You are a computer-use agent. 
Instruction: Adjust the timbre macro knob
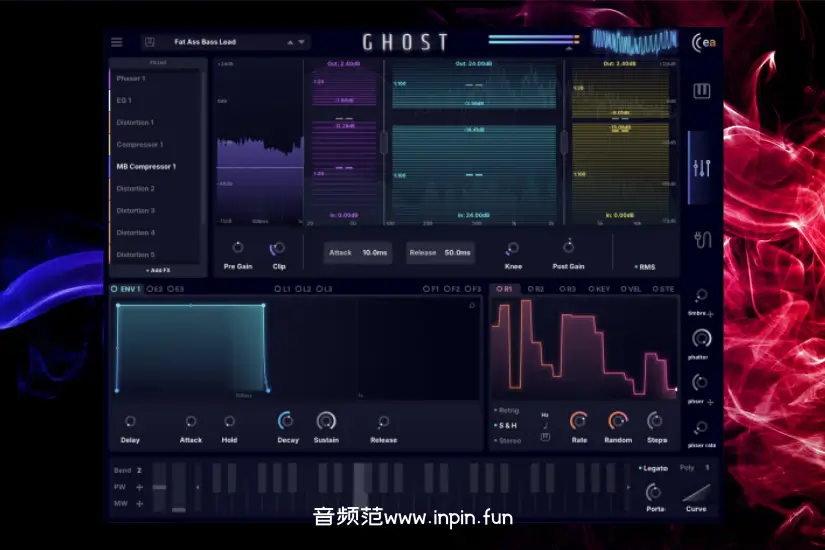(701, 296)
